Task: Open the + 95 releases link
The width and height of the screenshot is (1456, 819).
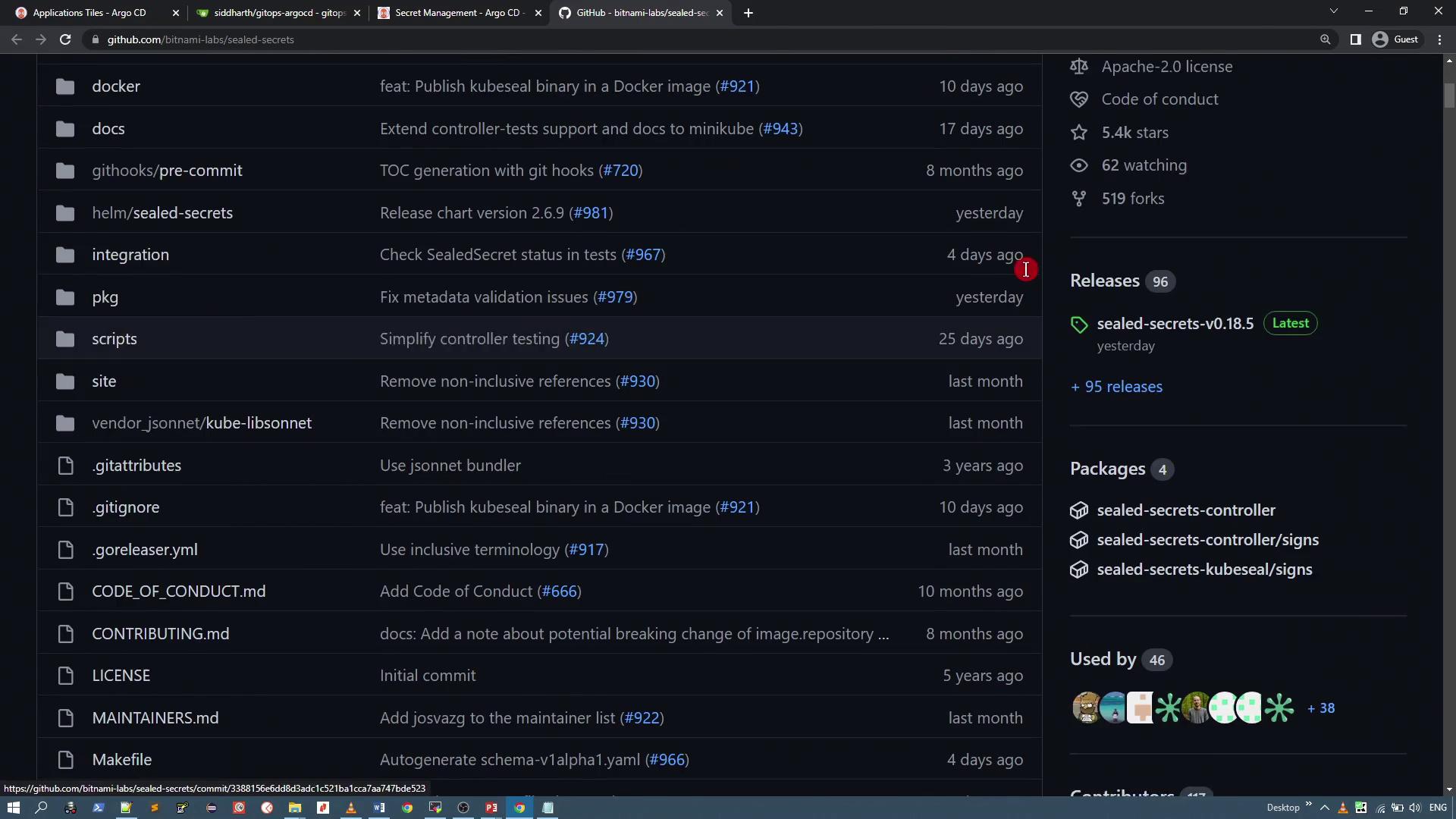Action: pos(1116,387)
